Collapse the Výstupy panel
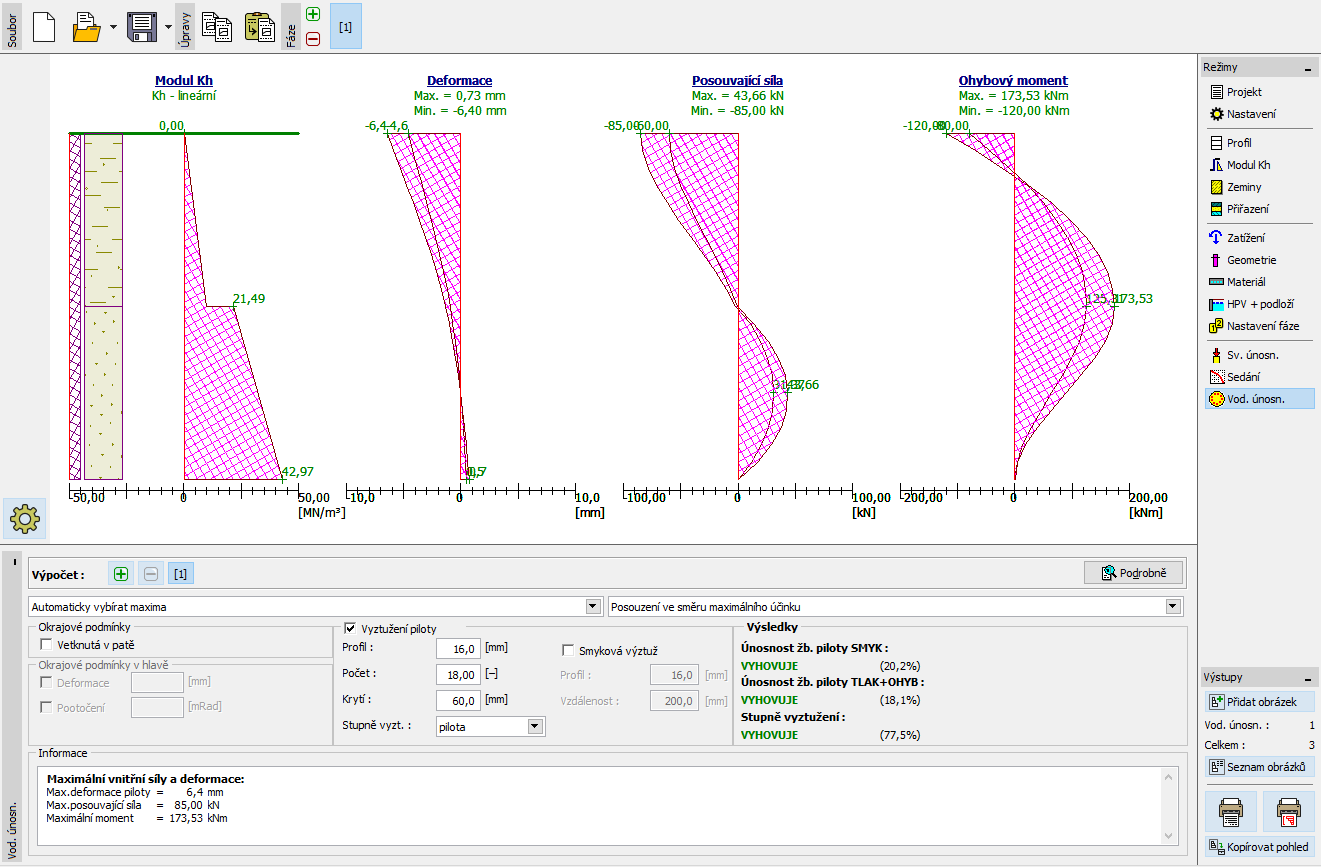Viewport: 1321px width, 867px height. 1306,677
